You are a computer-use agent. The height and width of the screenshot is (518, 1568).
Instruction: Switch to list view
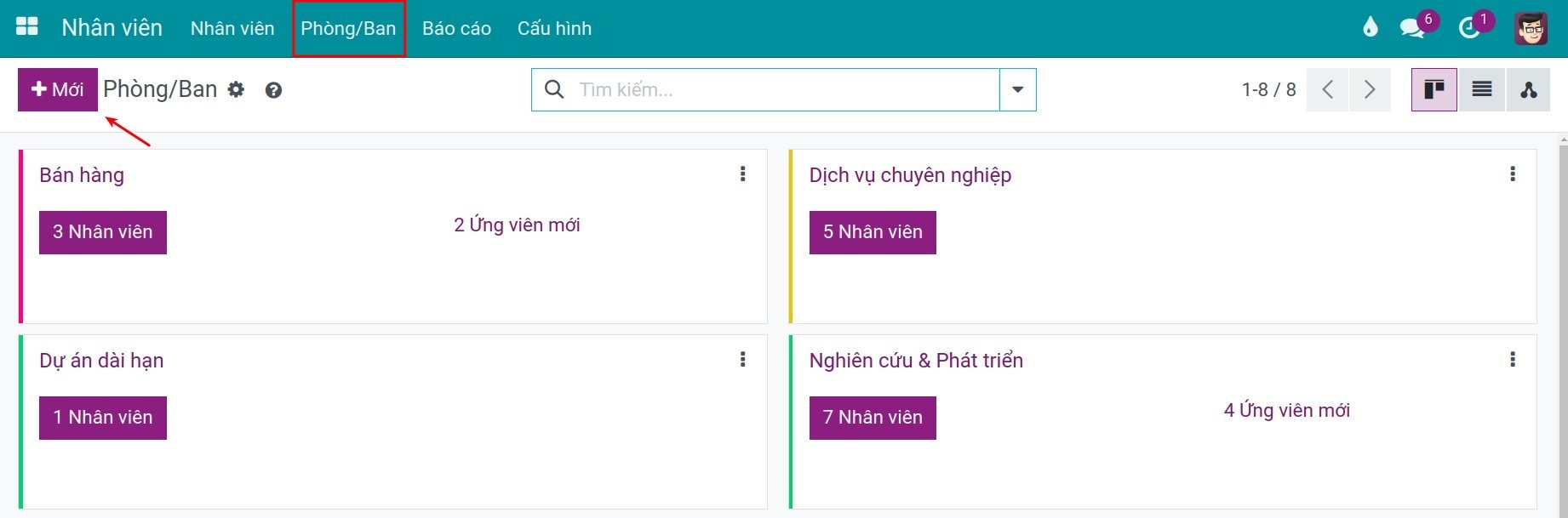pyautogui.click(x=1482, y=89)
